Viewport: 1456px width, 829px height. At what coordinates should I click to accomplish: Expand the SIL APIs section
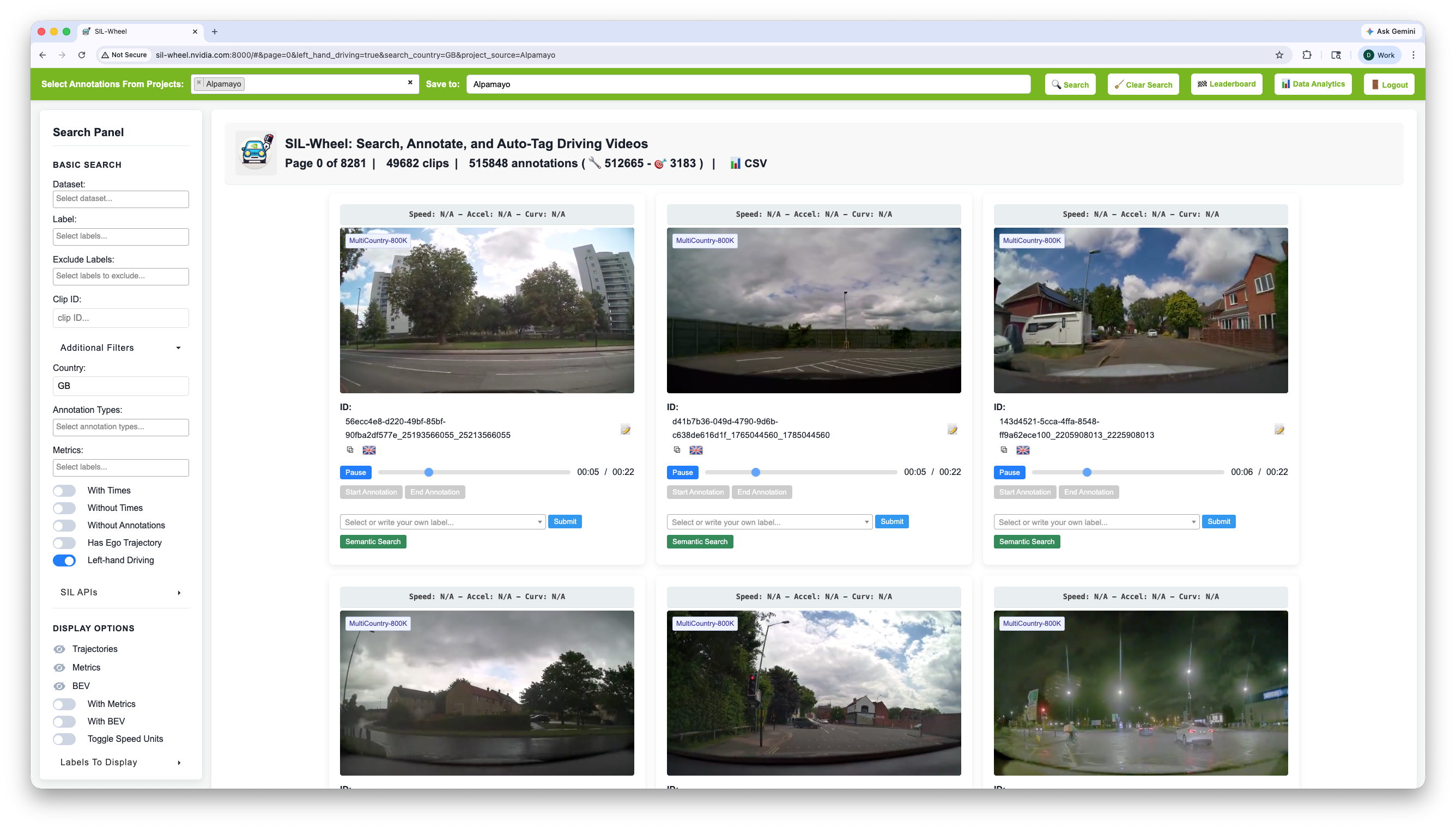point(121,593)
